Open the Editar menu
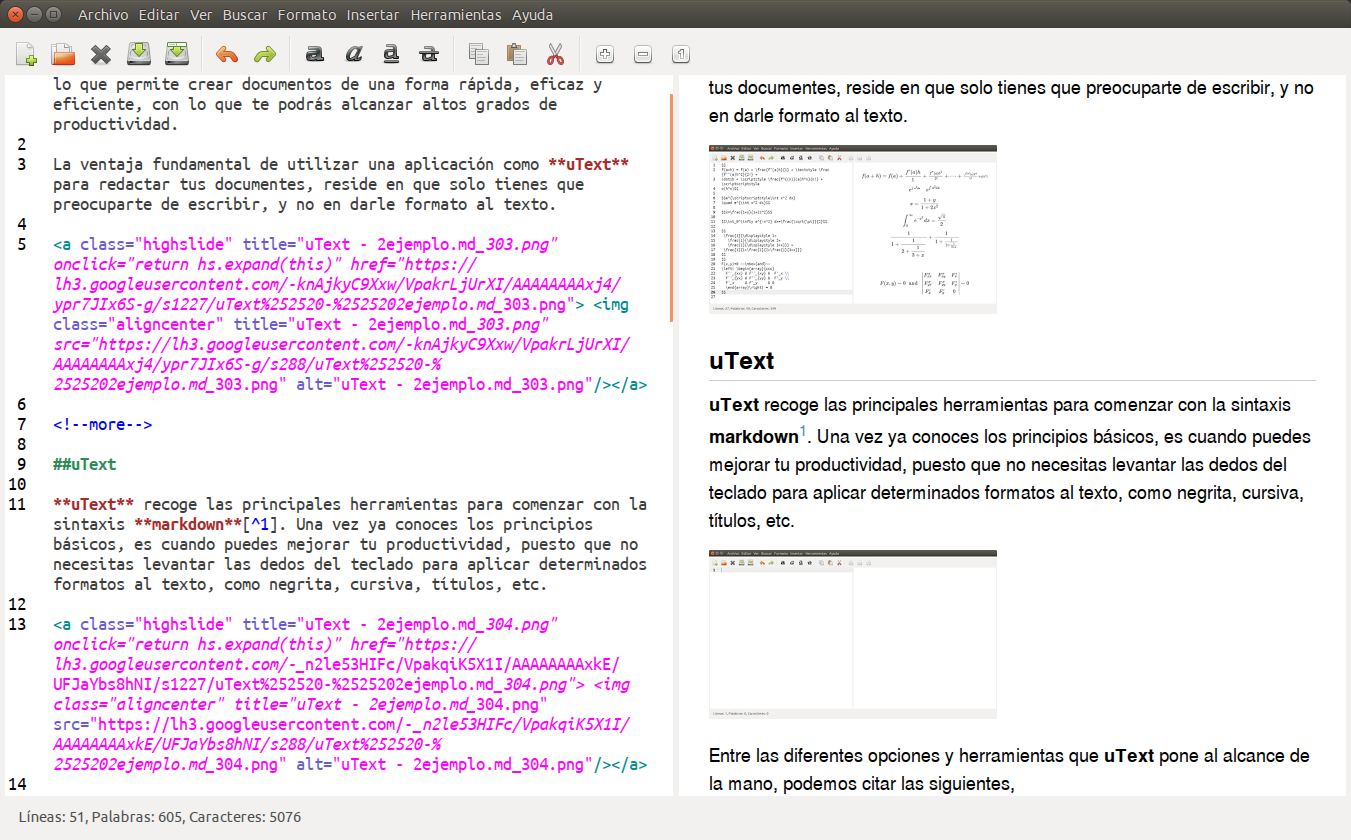The image size is (1351, 840). click(x=159, y=15)
